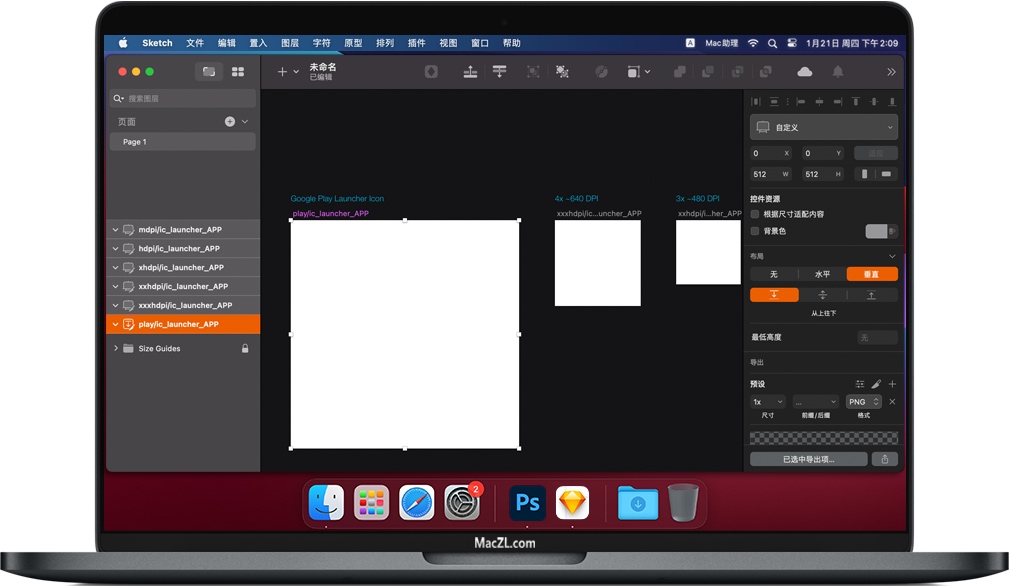
Task: Unlock the Size Guides layer lock
Action: pyautogui.click(x=245, y=348)
